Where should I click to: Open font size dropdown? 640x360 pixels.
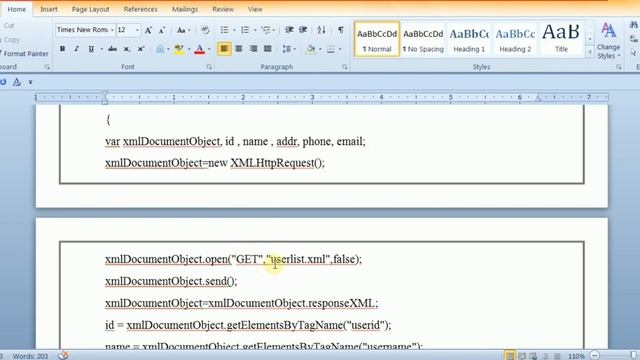click(137, 30)
